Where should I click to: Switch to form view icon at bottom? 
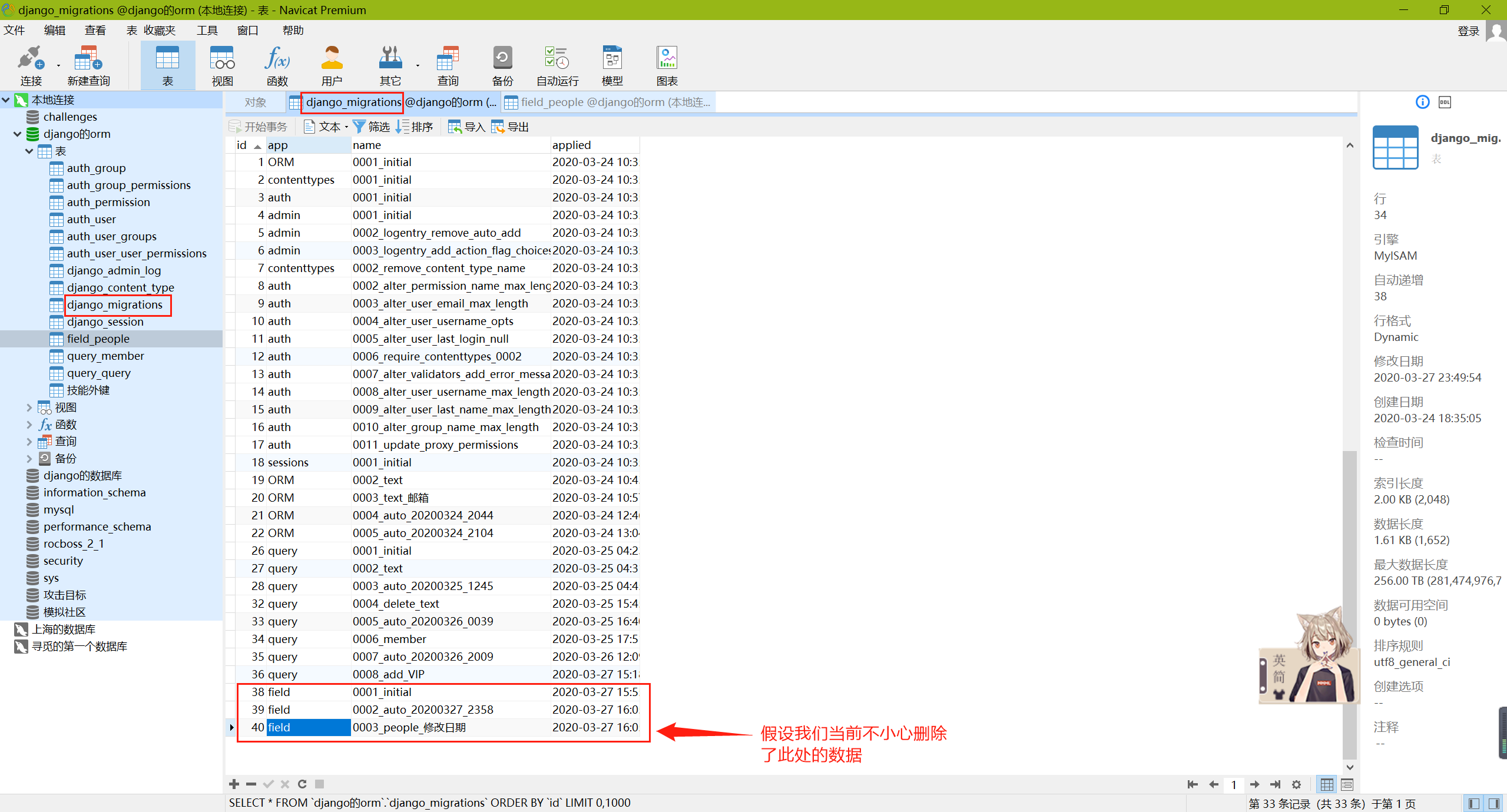1347,784
